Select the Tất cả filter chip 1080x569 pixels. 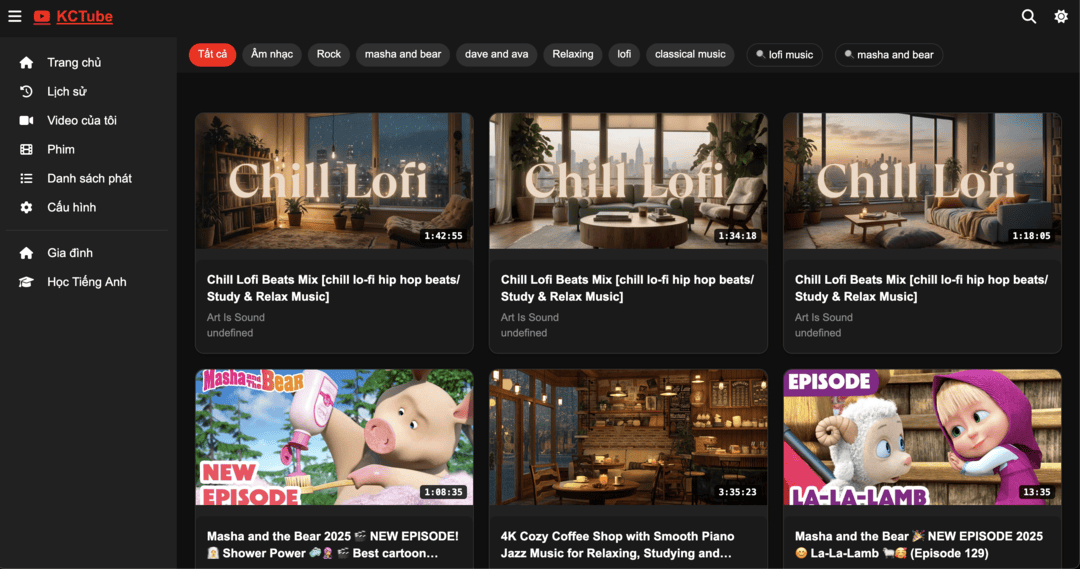click(x=212, y=54)
